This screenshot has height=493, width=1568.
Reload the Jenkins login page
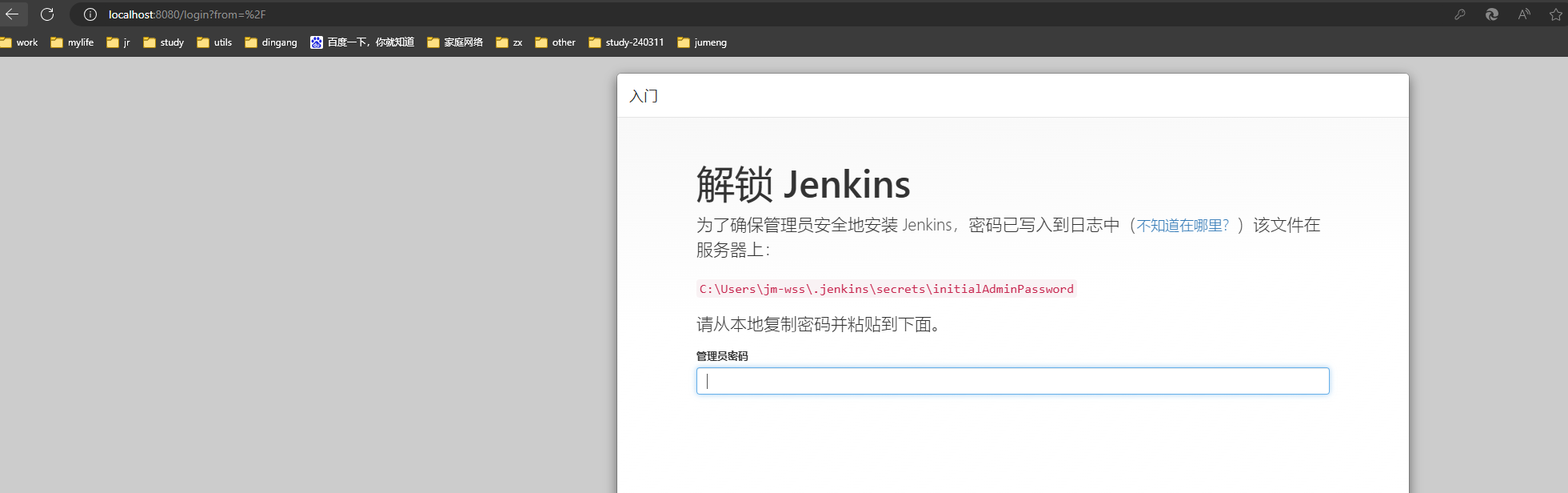(47, 14)
